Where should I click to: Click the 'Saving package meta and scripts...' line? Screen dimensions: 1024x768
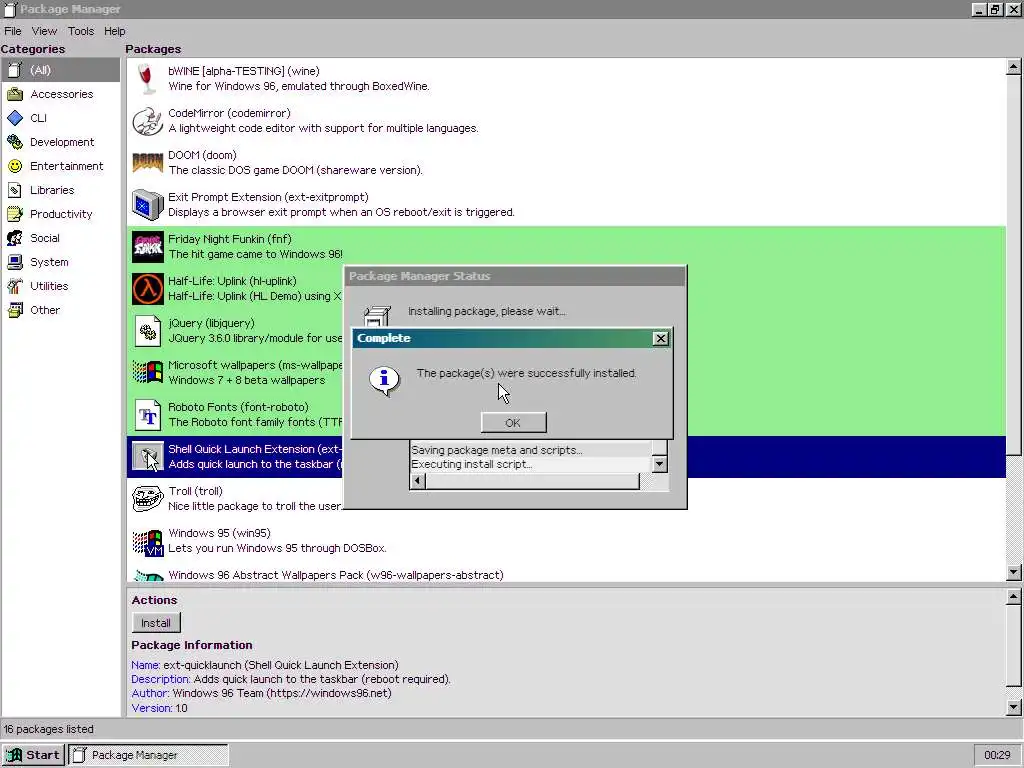tap(497, 450)
